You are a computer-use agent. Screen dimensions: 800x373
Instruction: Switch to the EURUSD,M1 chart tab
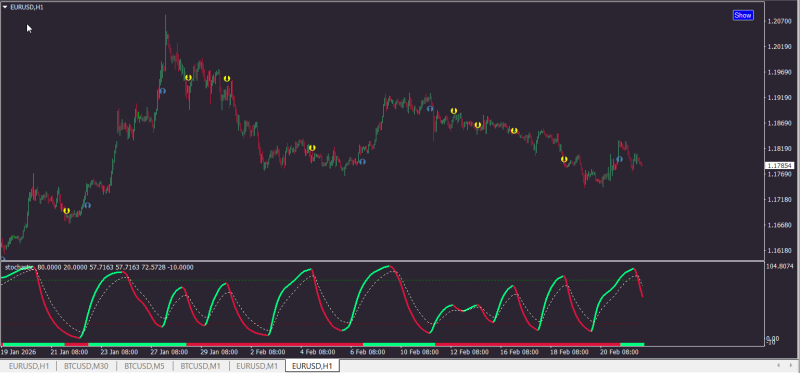click(x=257, y=366)
